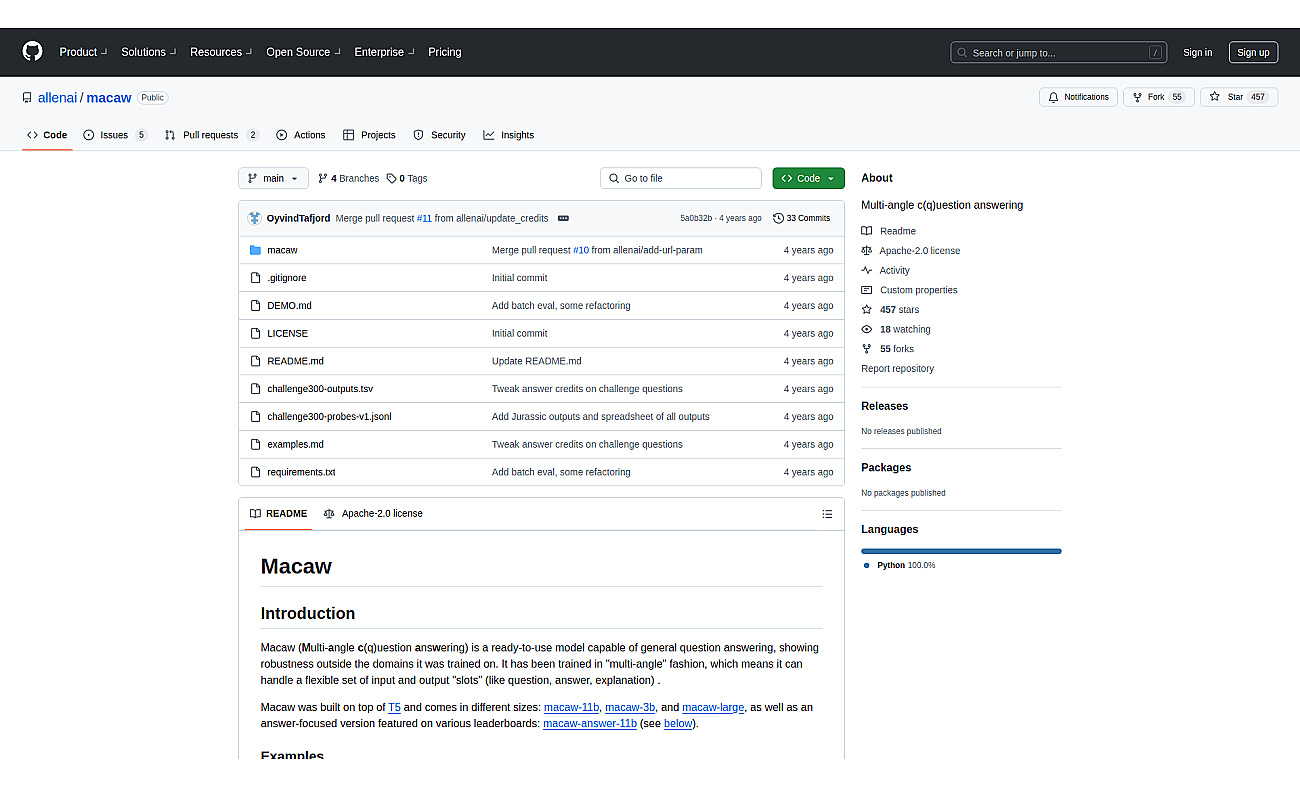Click the notifications bell icon
1300x788 pixels.
[1052, 97]
